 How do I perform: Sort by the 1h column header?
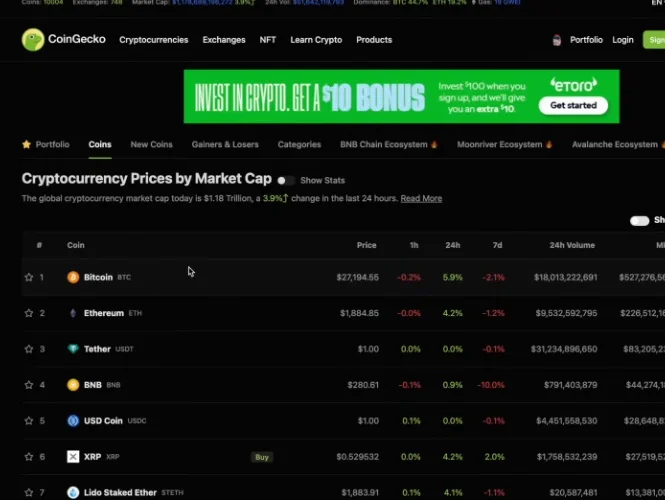(414, 245)
